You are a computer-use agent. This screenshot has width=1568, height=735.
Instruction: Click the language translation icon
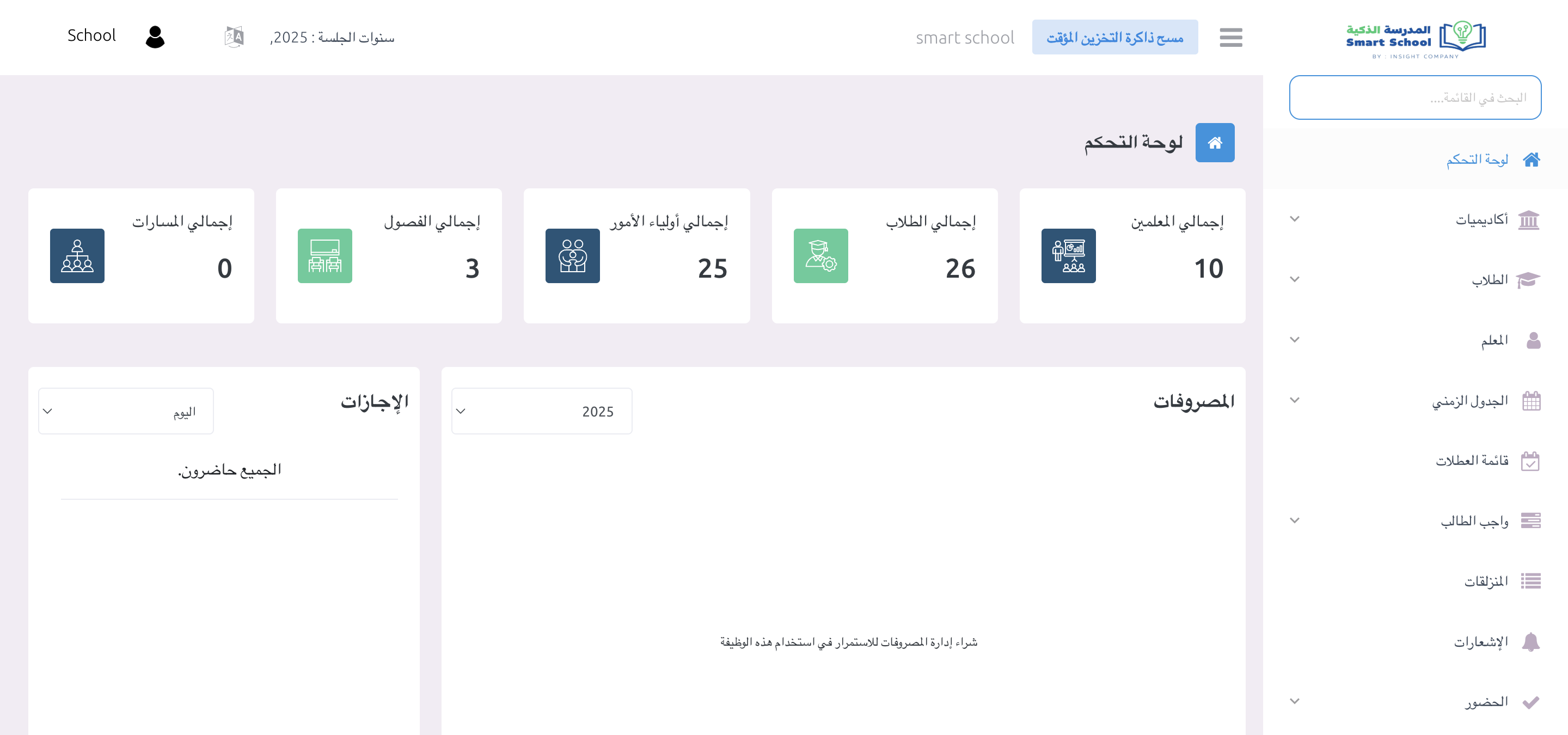[234, 37]
